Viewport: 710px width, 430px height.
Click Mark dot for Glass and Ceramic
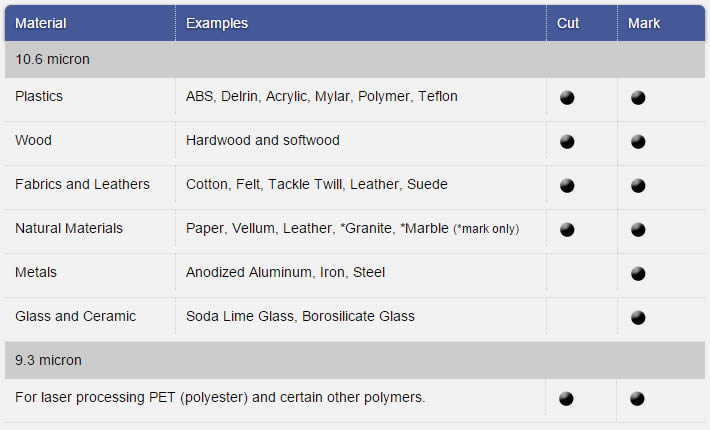(638, 317)
